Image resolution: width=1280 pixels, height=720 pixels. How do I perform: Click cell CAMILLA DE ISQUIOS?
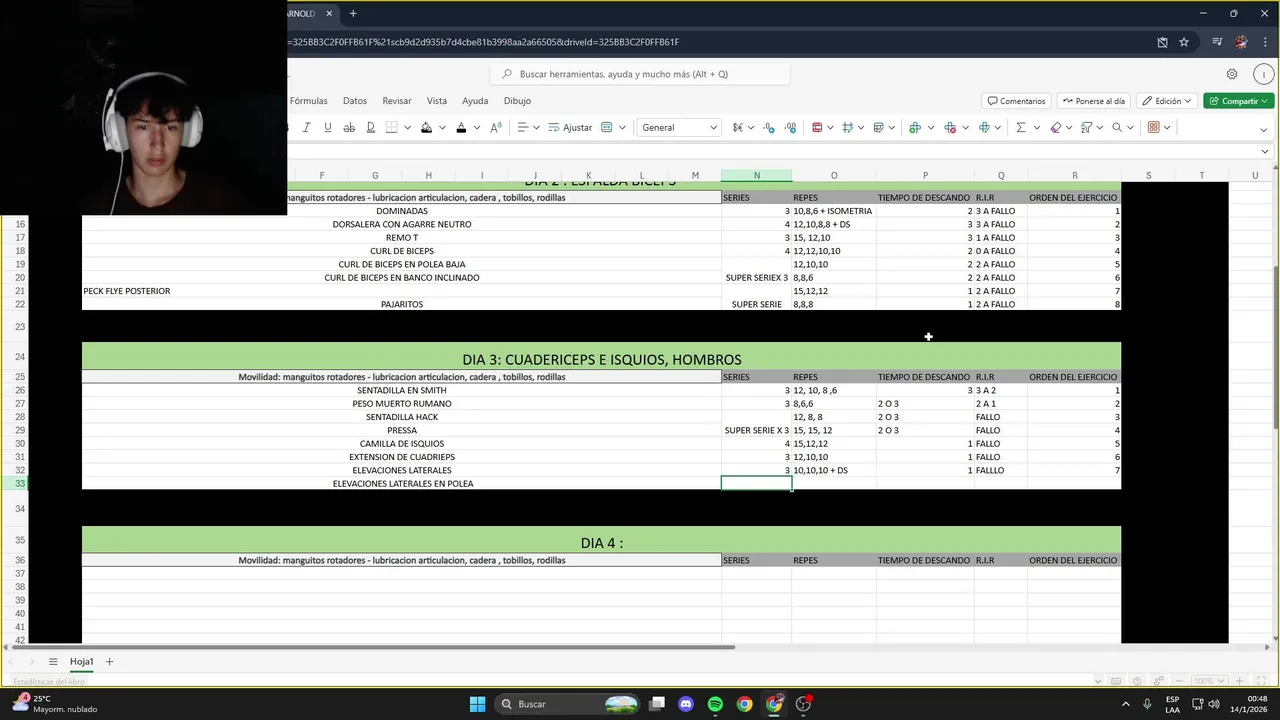point(402,444)
